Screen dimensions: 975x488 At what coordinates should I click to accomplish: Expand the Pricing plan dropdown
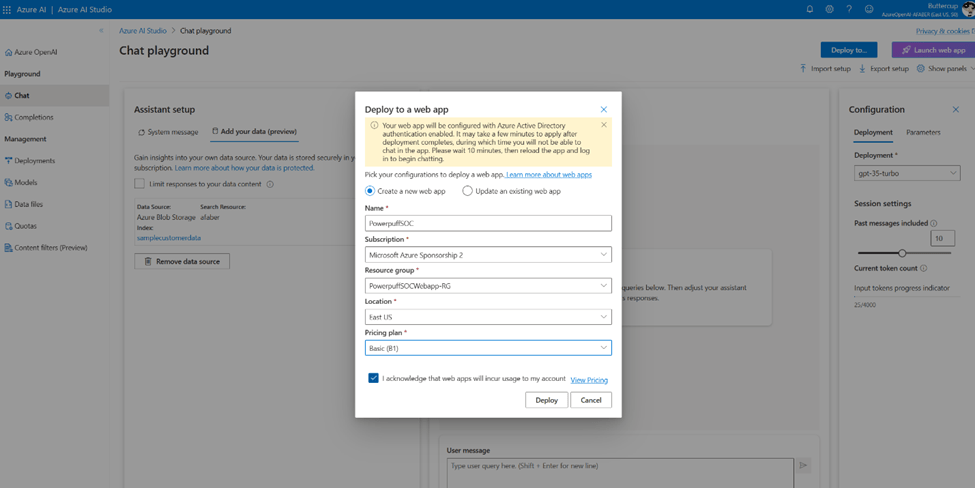coord(488,348)
